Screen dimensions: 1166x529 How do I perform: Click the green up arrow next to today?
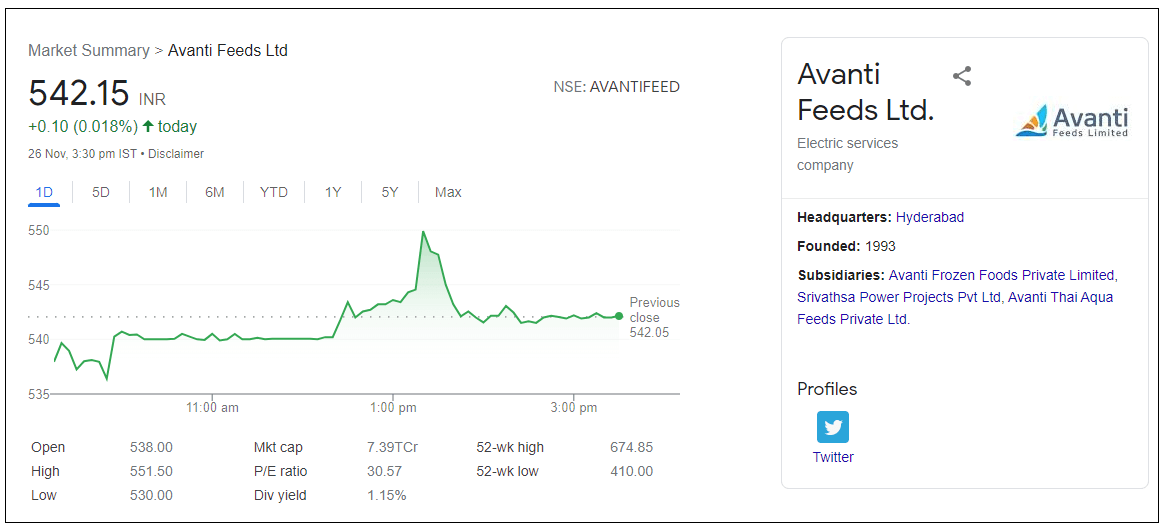147,126
